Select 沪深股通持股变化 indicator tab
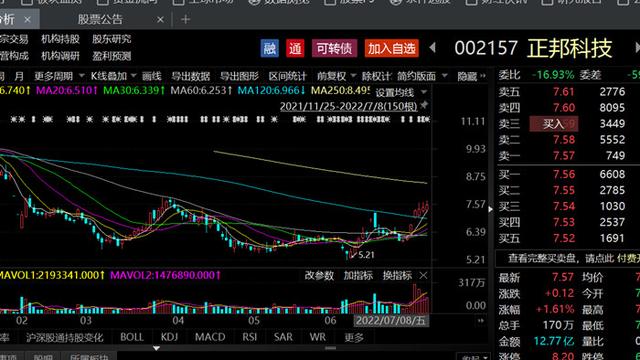 (64, 338)
